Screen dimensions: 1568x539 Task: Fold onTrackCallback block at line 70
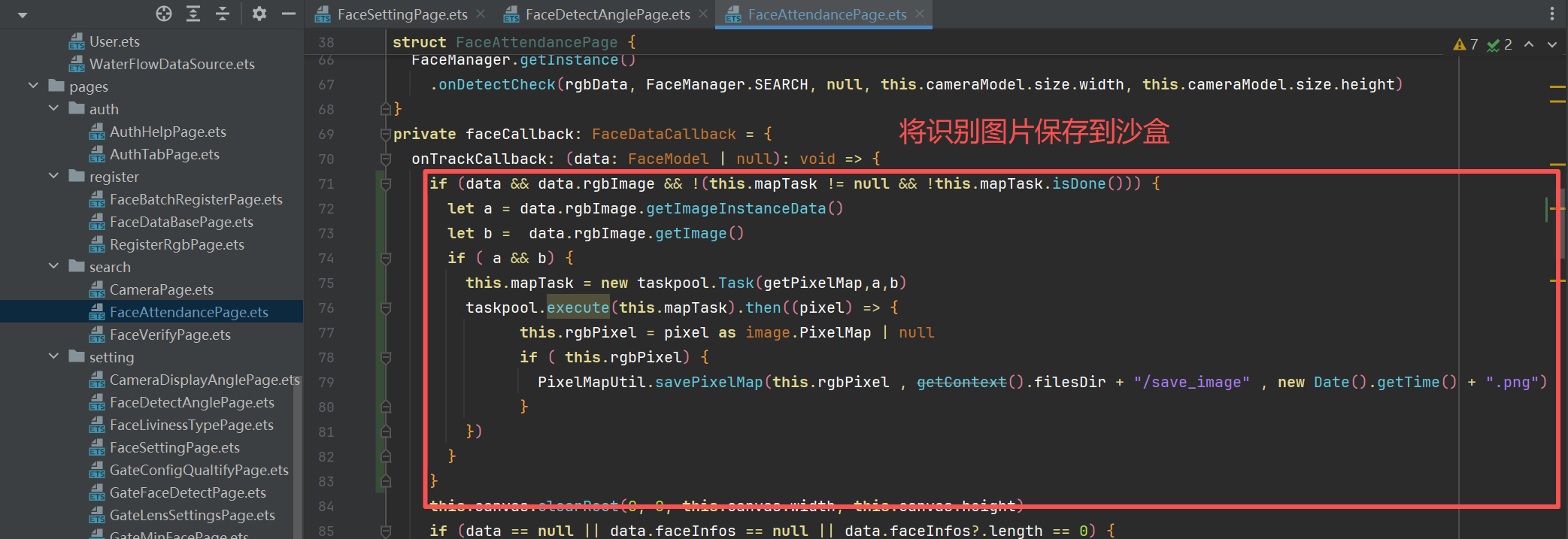tap(386, 159)
